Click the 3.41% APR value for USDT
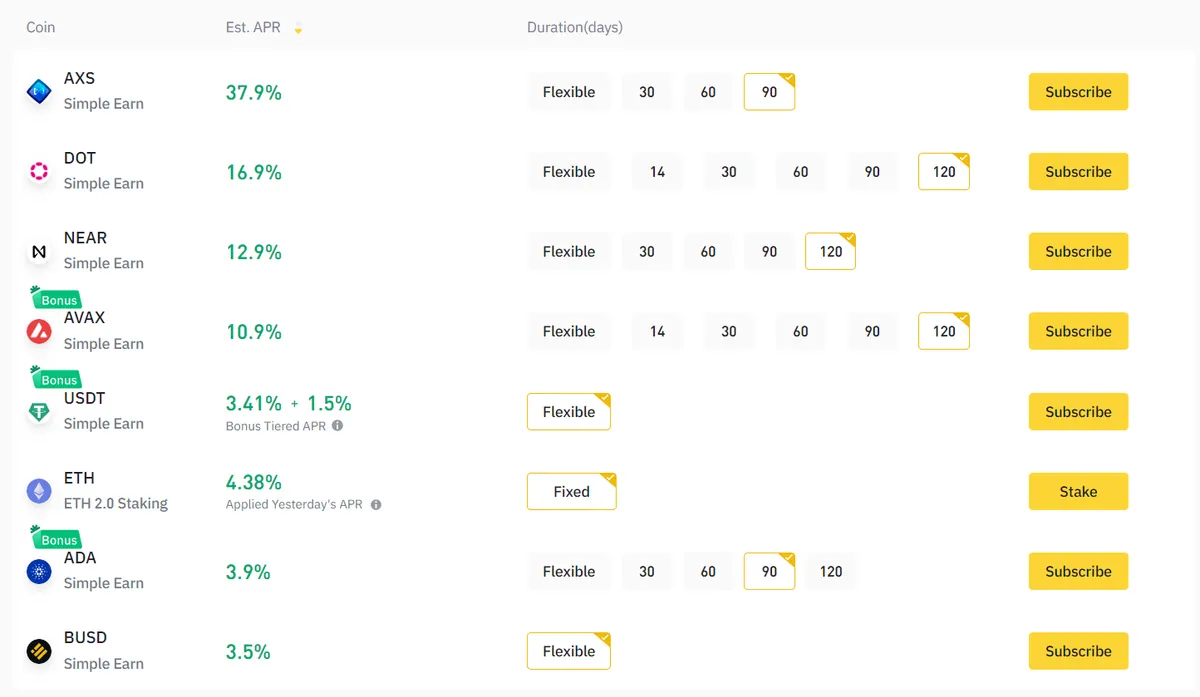1200x697 pixels. coord(254,403)
